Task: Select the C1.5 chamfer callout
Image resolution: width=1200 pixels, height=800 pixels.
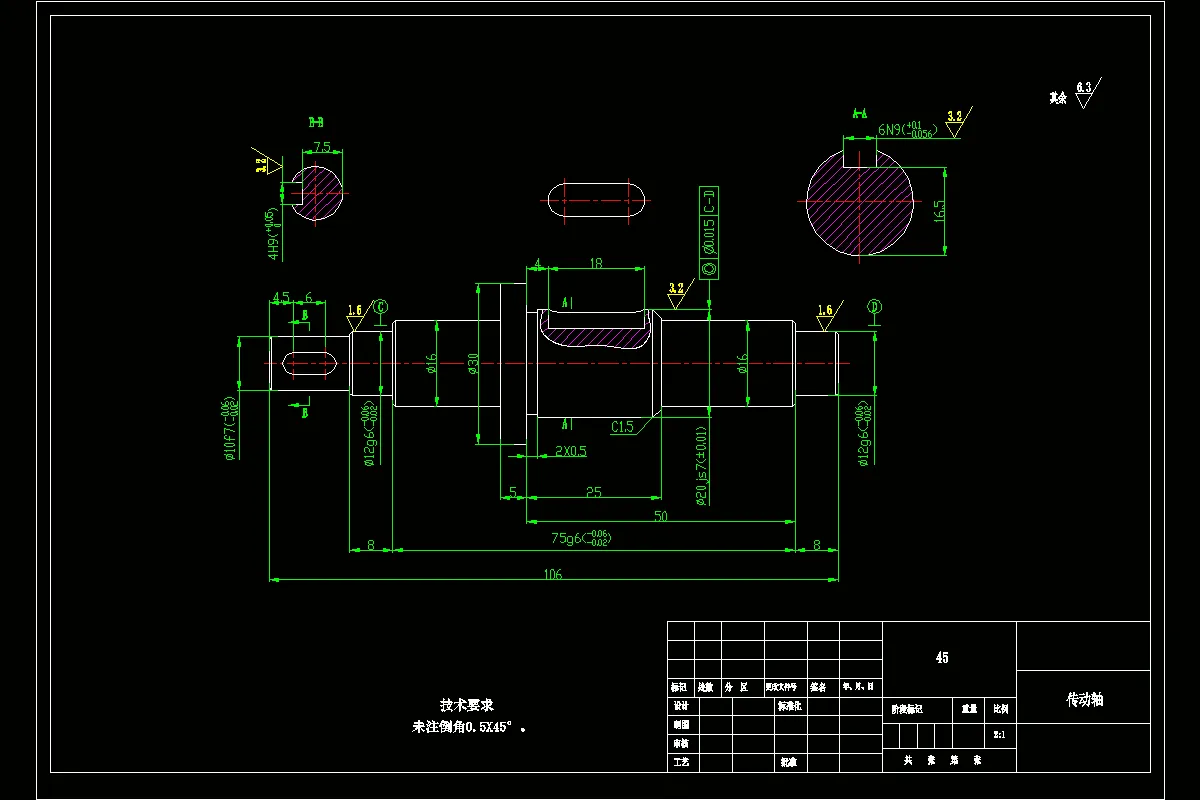Action: (x=624, y=428)
